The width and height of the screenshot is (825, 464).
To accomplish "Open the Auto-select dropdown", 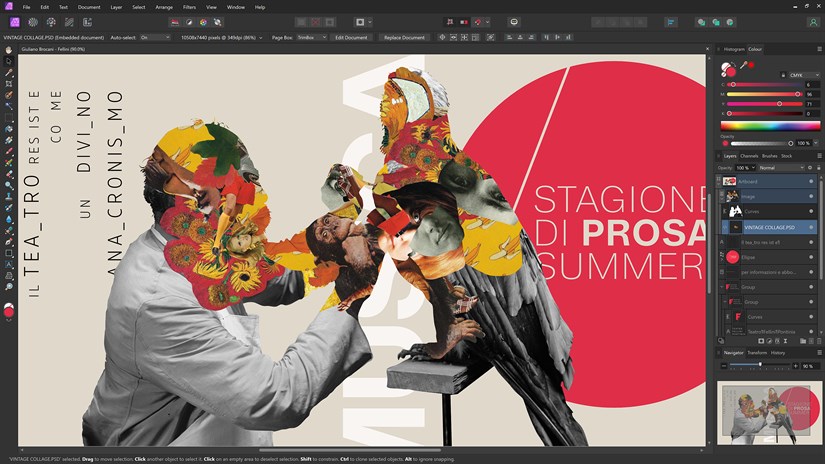I will coord(155,37).
